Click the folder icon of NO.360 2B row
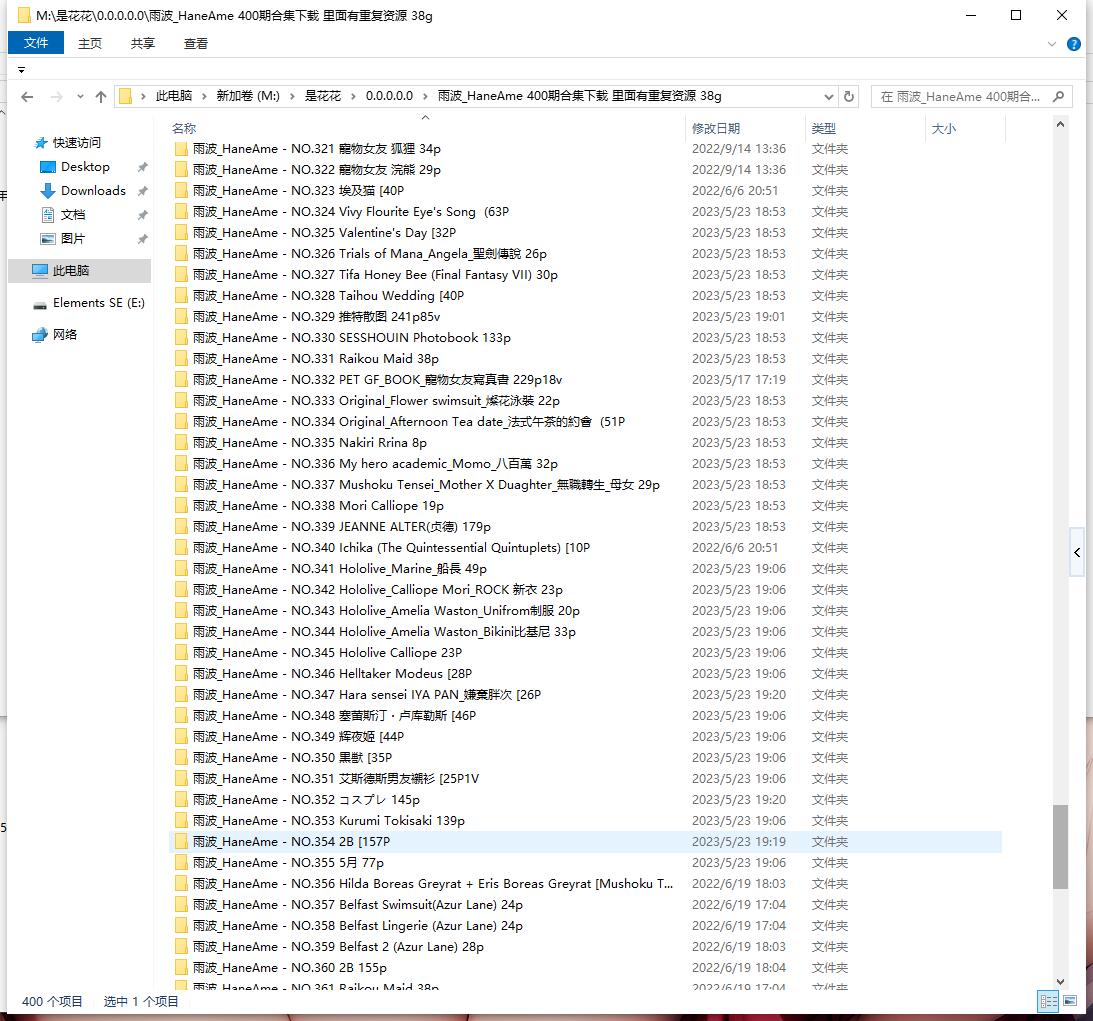1093x1021 pixels. [181, 967]
